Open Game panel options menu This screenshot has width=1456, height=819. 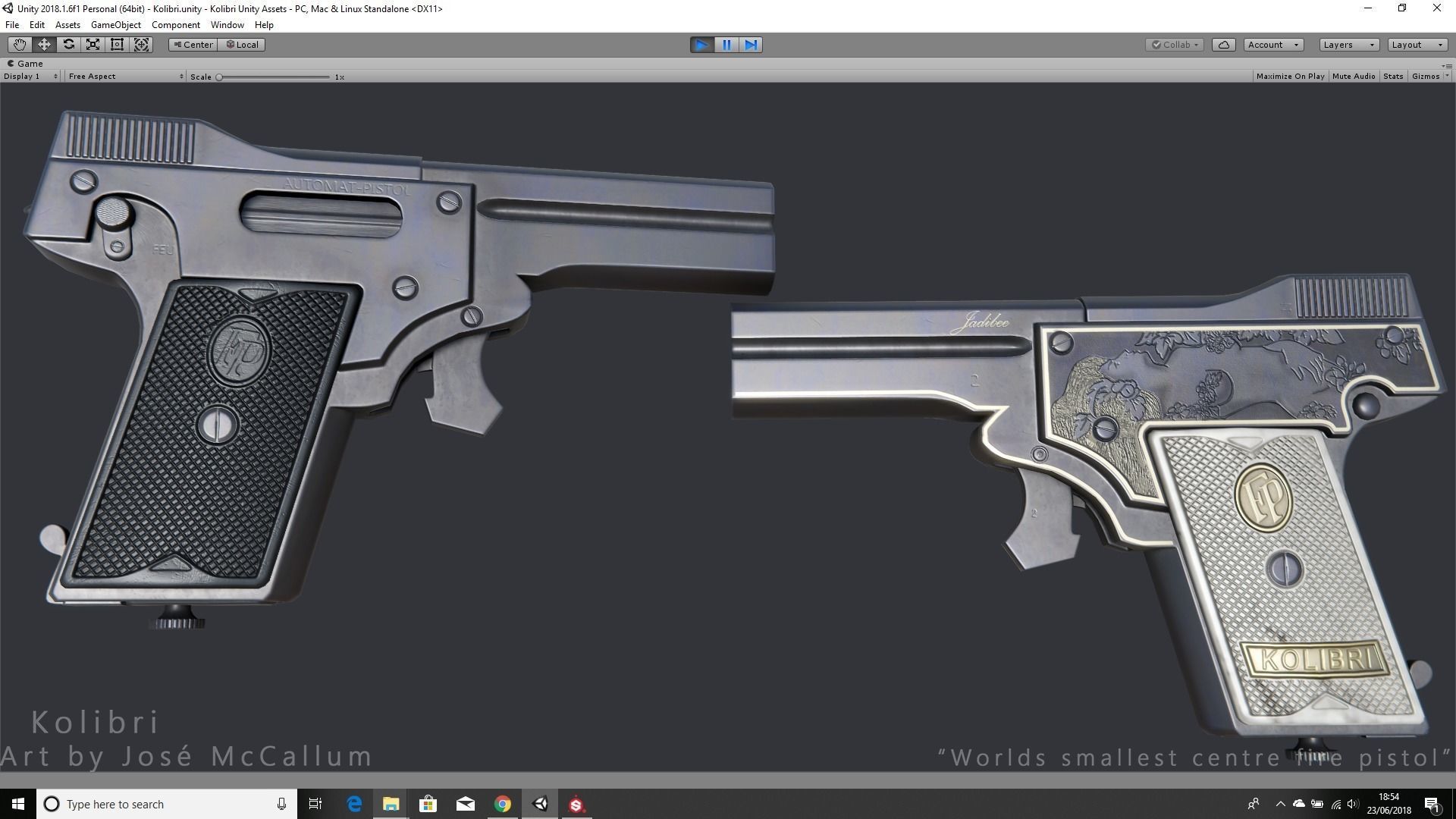pos(1447,65)
